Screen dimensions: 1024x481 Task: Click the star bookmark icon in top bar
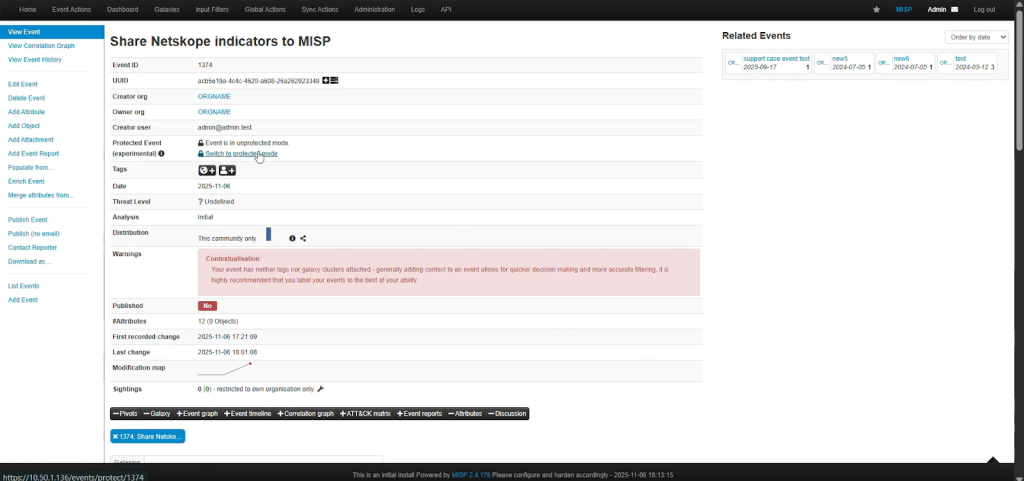tap(876, 10)
